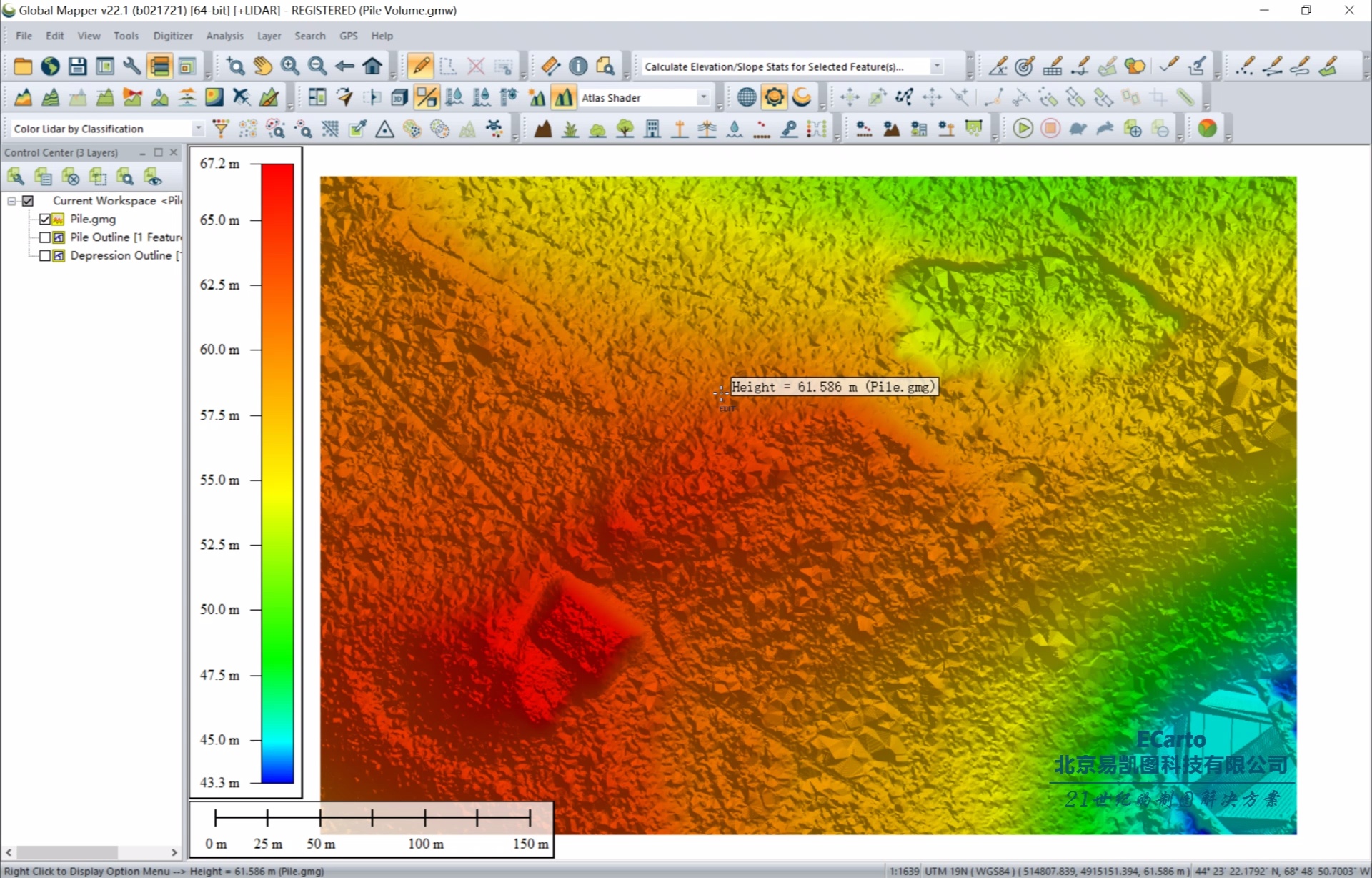Open the 3D viewer icon
This screenshot has width=1372, height=878.
pyautogui.click(x=399, y=97)
